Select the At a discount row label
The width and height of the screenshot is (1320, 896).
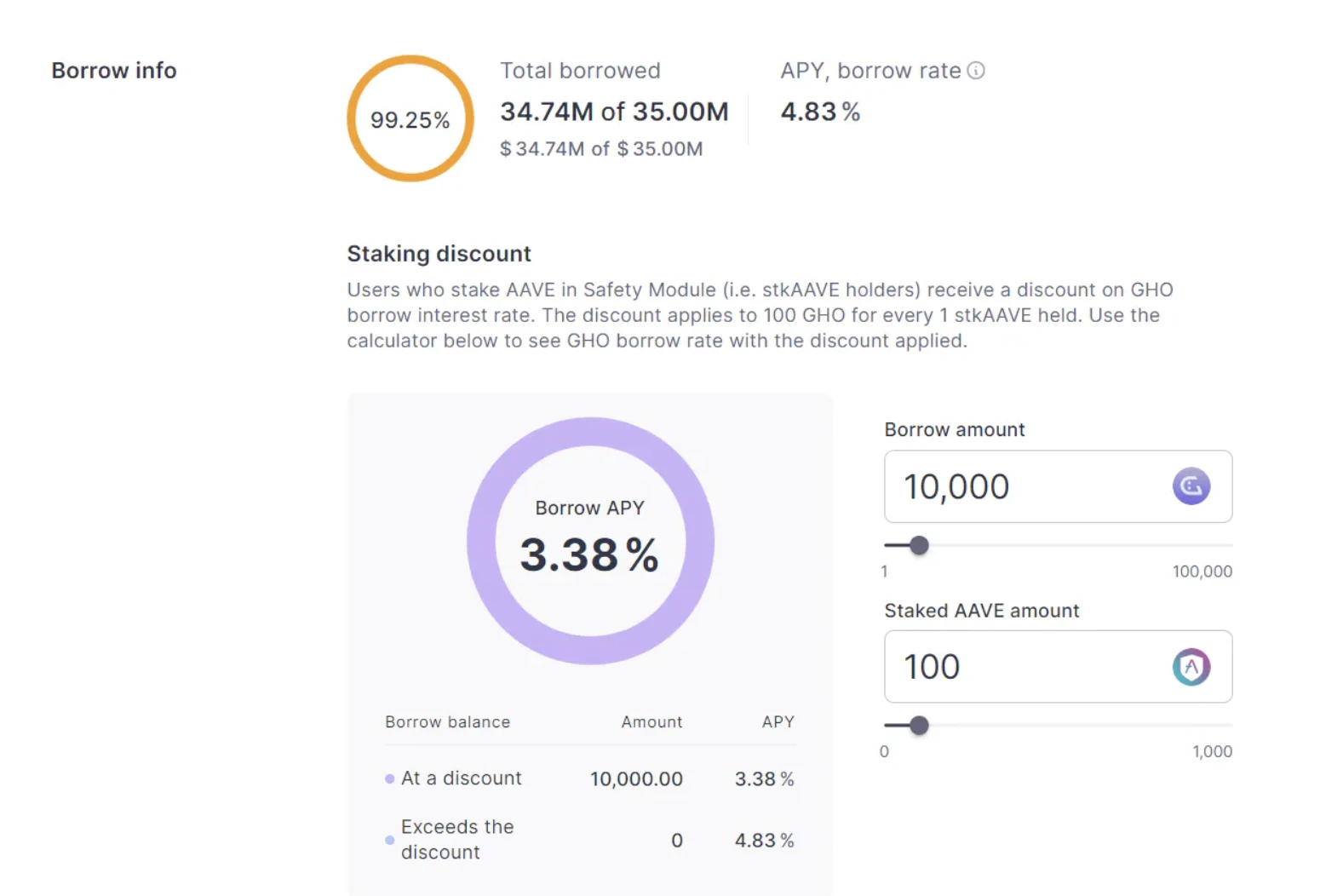pos(461,778)
